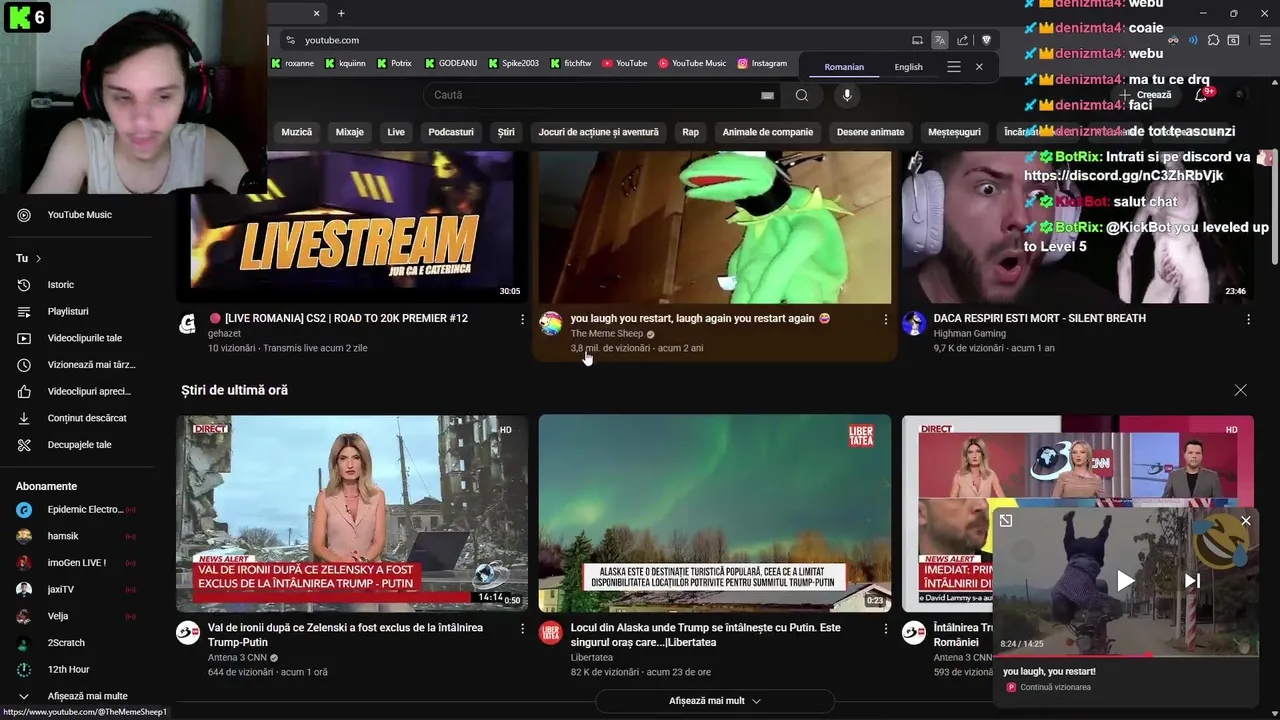Click the screen cast icon in address bar
This screenshot has width=1280, height=720.
[x=917, y=40]
